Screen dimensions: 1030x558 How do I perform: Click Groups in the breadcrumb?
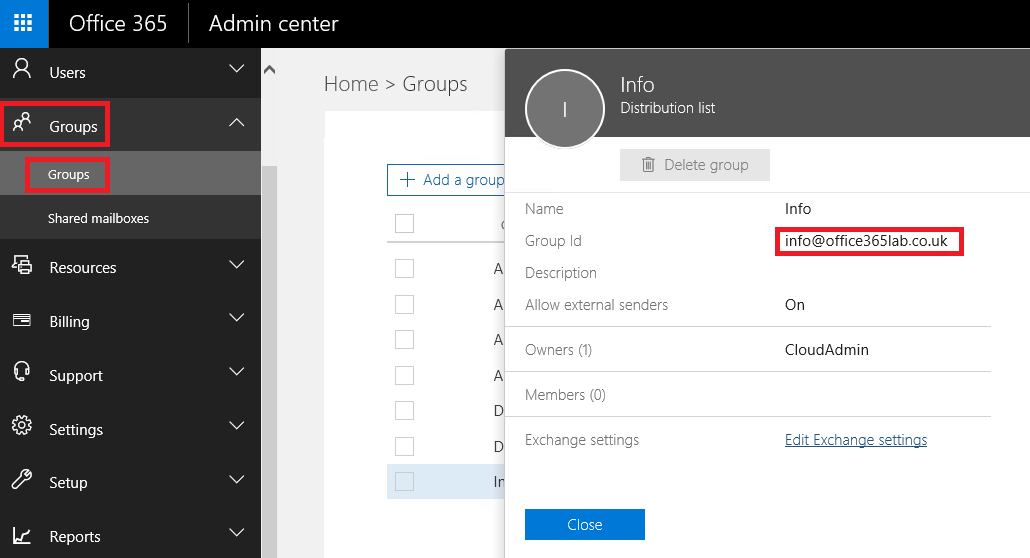click(435, 84)
